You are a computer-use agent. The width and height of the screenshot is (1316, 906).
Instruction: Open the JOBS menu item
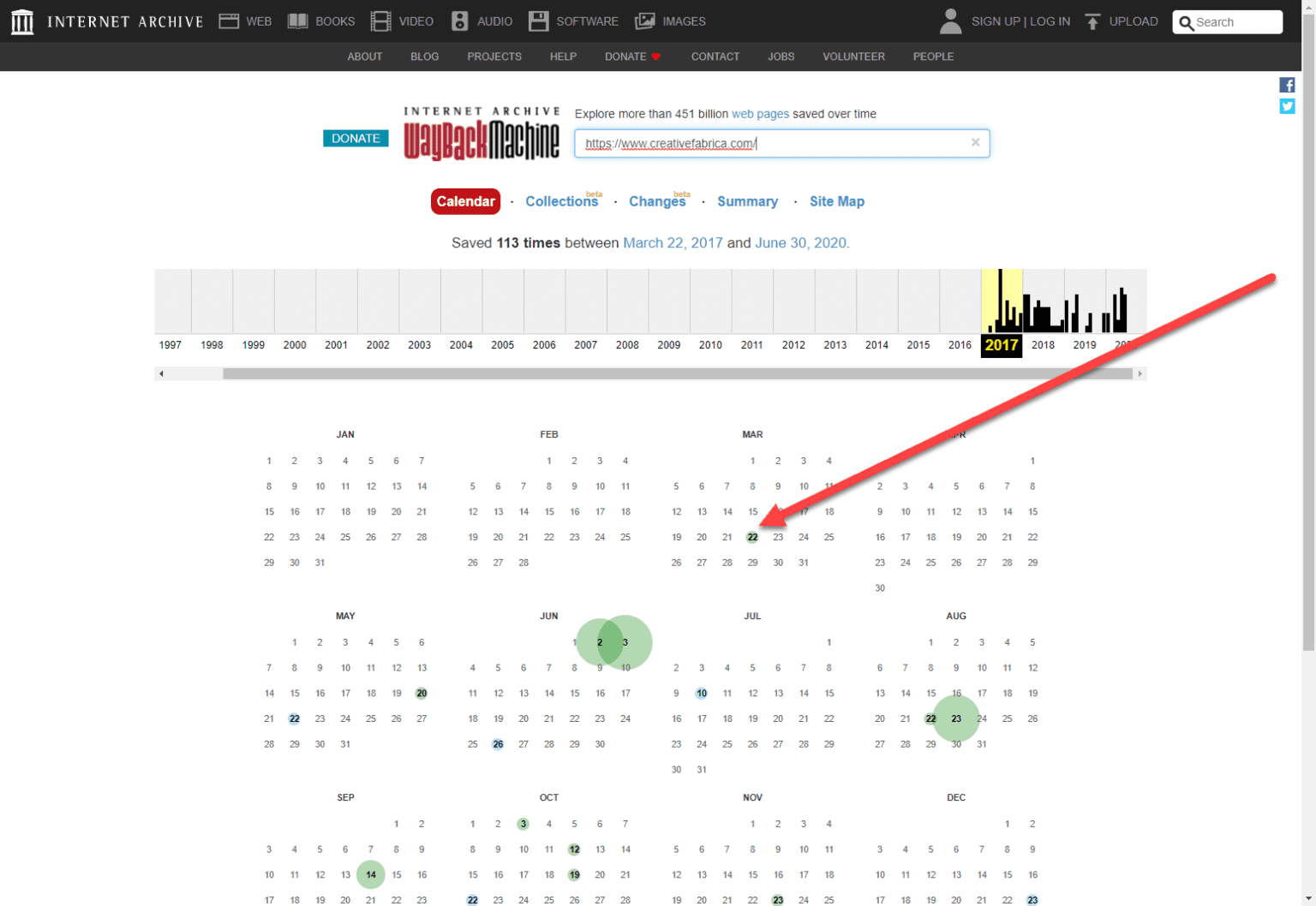(x=781, y=57)
